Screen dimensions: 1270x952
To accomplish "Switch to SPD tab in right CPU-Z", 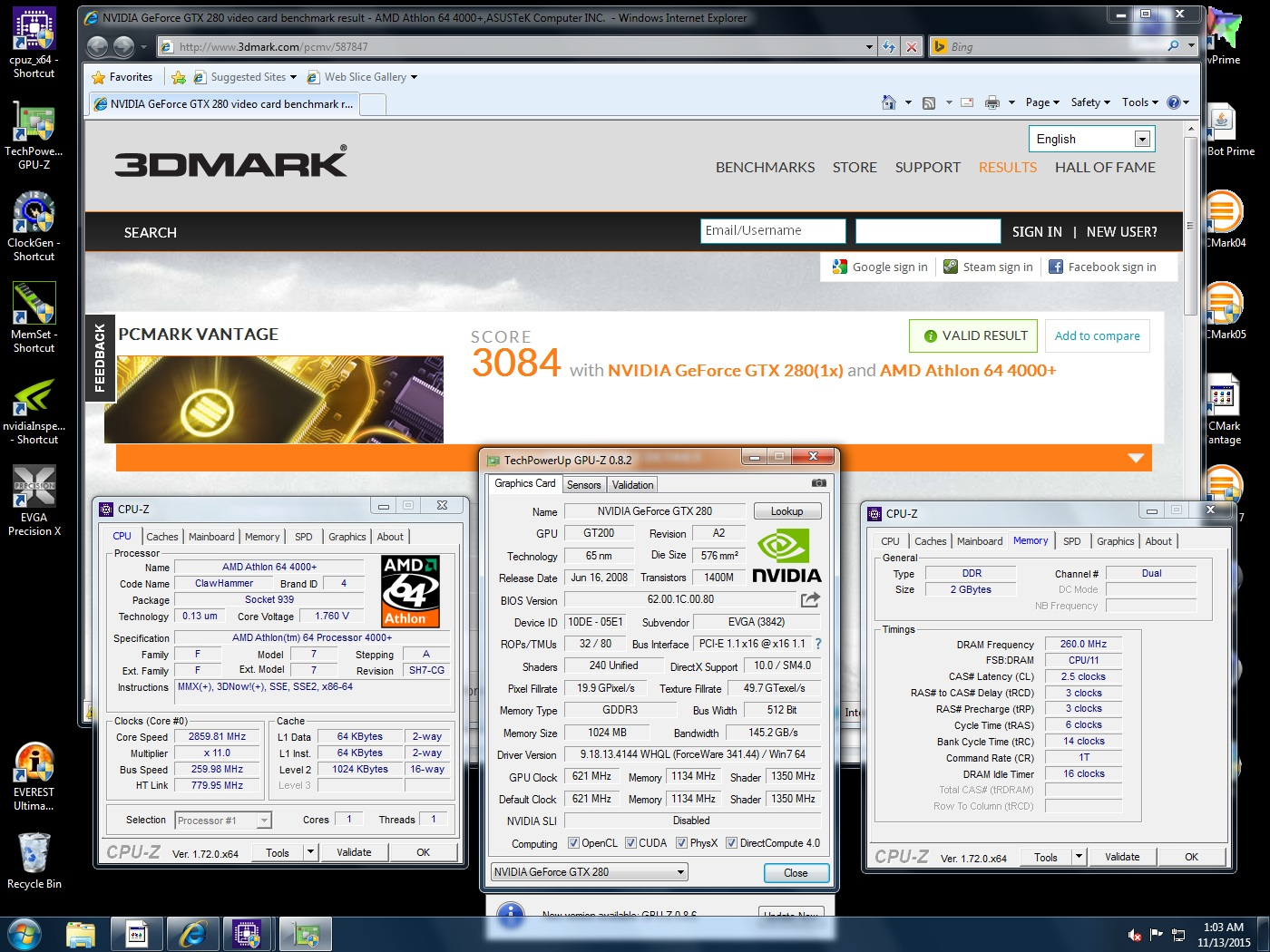I will tap(1072, 541).
